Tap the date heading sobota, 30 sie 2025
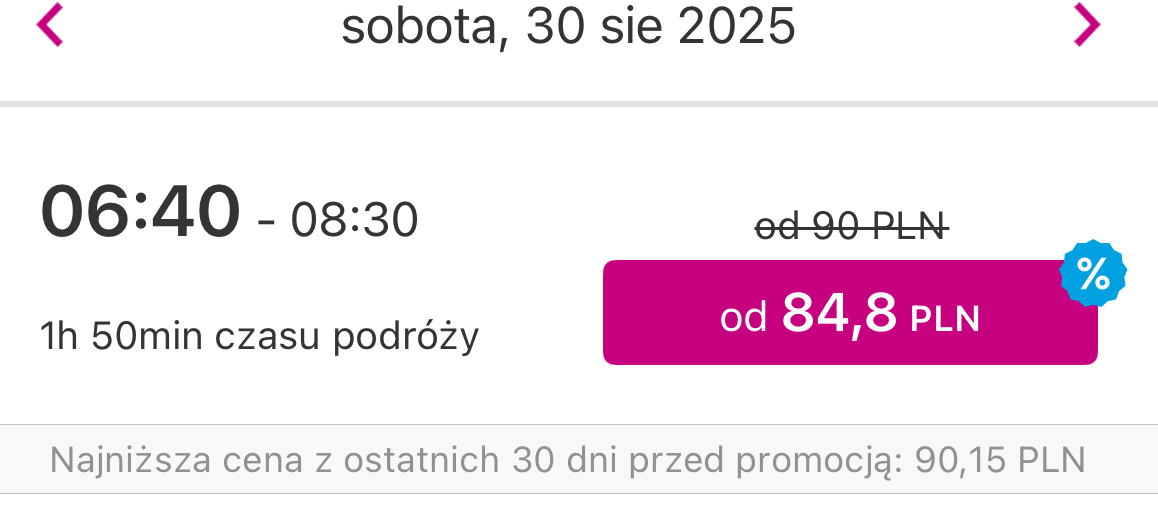Screen dimensions: 1158x507 pos(568,27)
